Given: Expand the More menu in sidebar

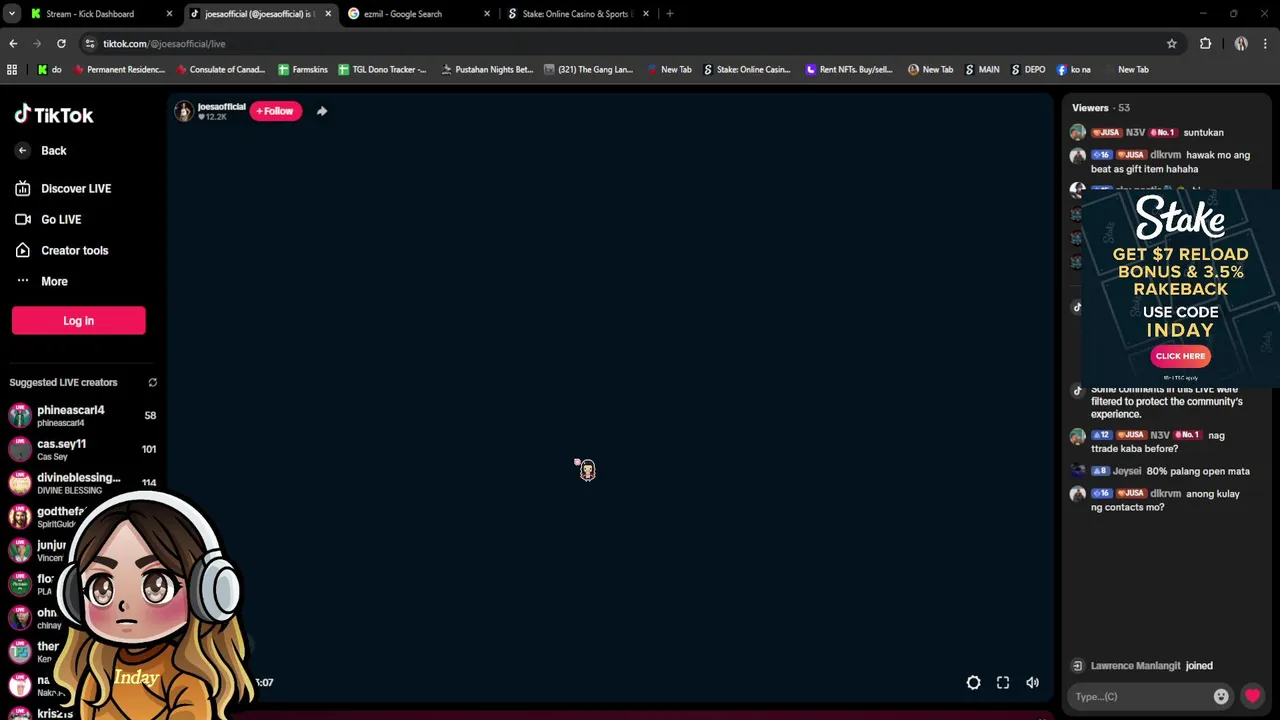Looking at the screenshot, I should point(42,281).
